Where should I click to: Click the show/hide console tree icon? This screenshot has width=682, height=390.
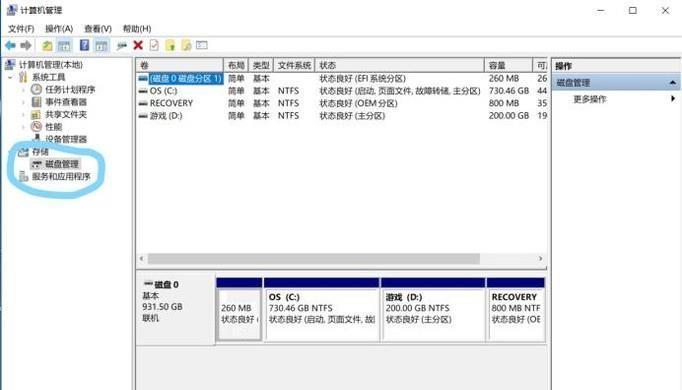[x=64, y=45]
